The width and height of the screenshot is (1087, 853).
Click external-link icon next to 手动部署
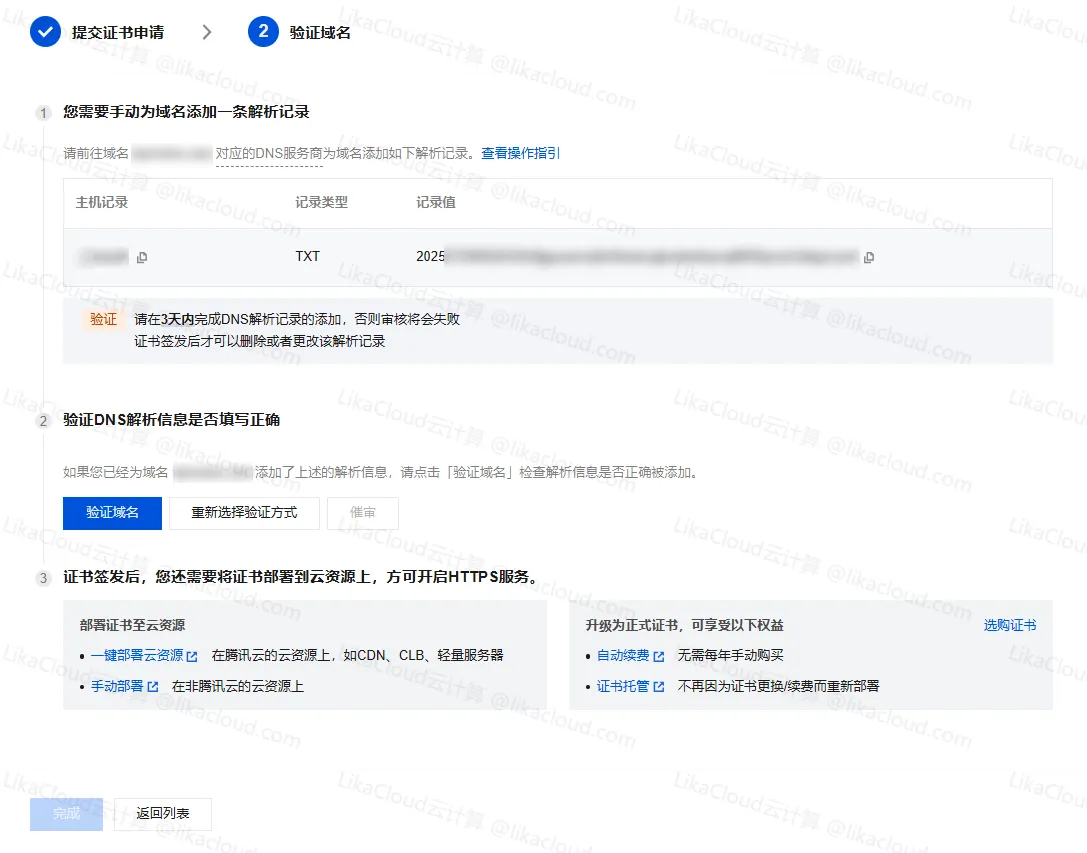[153, 687]
